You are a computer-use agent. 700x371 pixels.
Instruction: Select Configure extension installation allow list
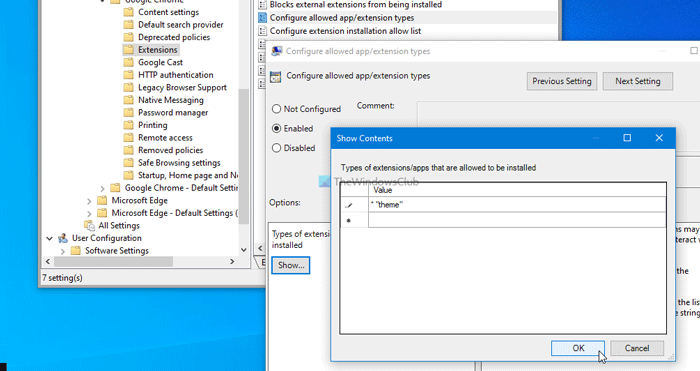[345, 31]
